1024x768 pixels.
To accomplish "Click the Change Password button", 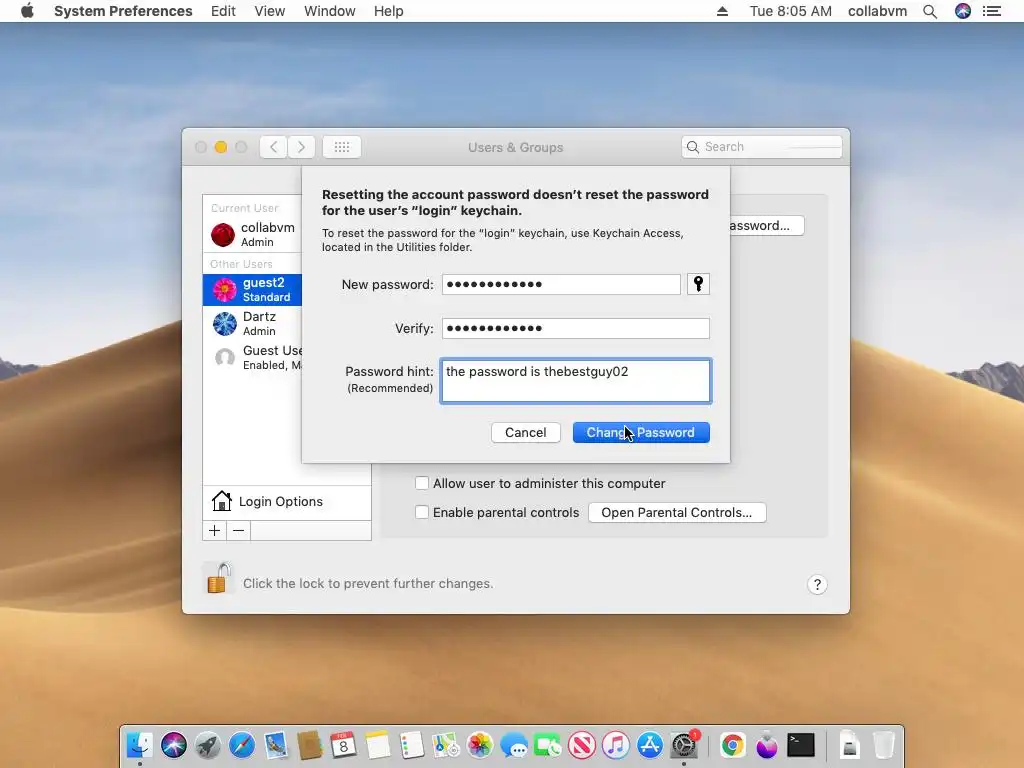I will click(641, 432).
